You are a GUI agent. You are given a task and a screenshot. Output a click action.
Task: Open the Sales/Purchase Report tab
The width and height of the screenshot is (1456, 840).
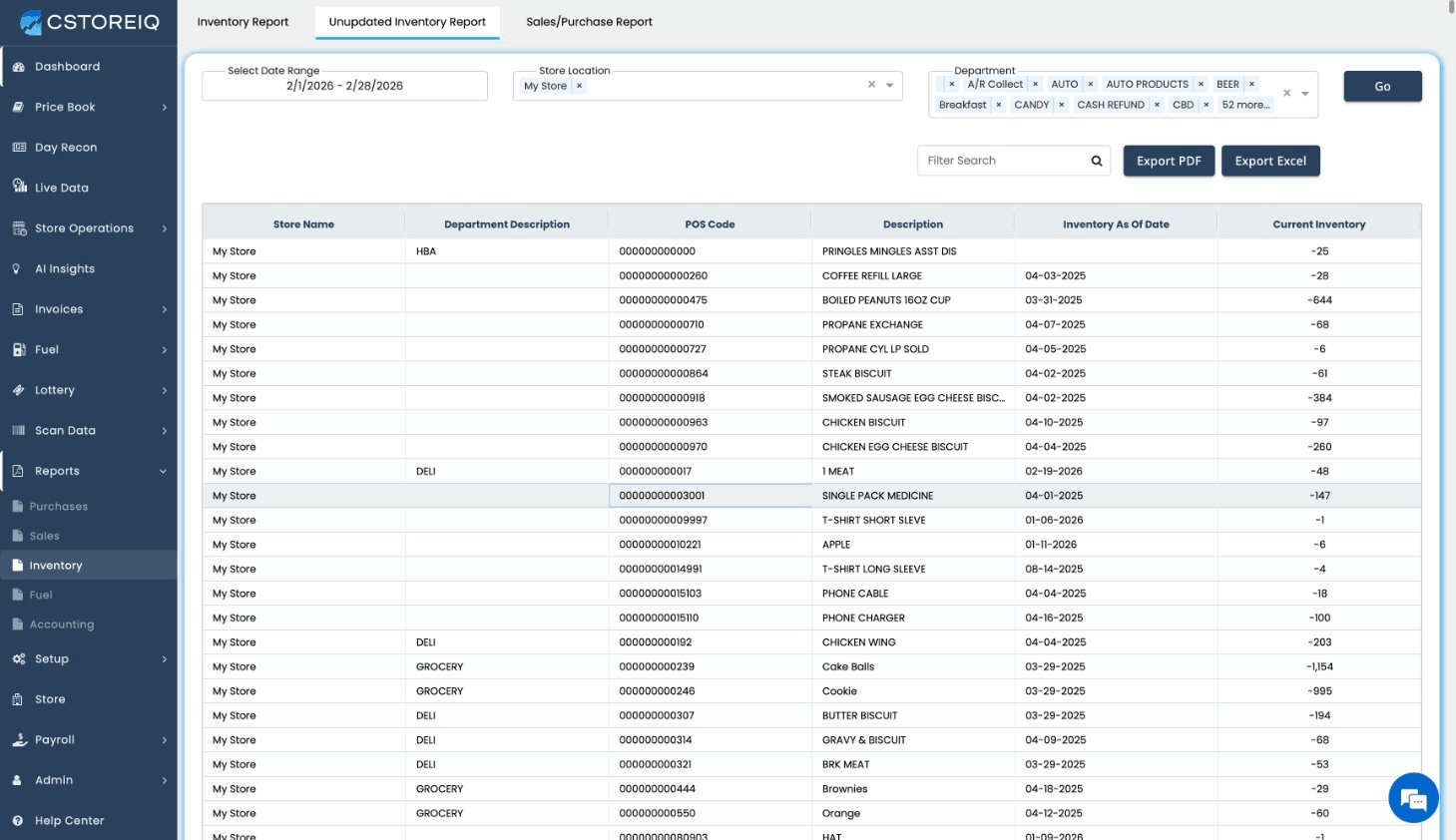pos(589,22)
